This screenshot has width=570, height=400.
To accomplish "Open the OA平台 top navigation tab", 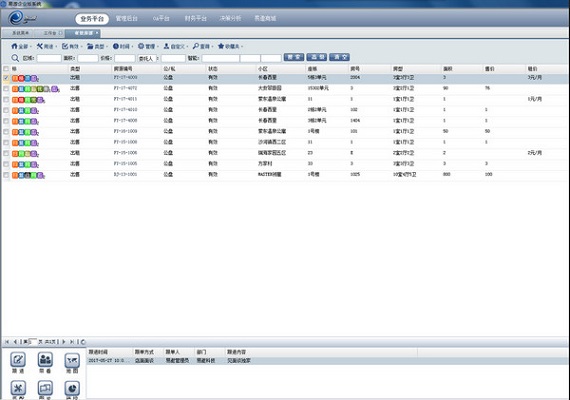I will 161,19.
